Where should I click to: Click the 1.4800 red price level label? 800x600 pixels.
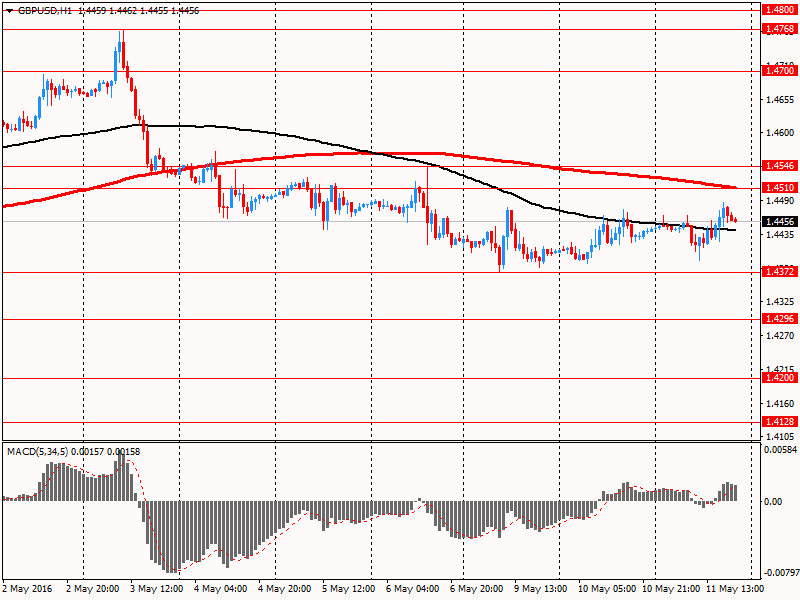pyautogui.click(x=780, y=10)
